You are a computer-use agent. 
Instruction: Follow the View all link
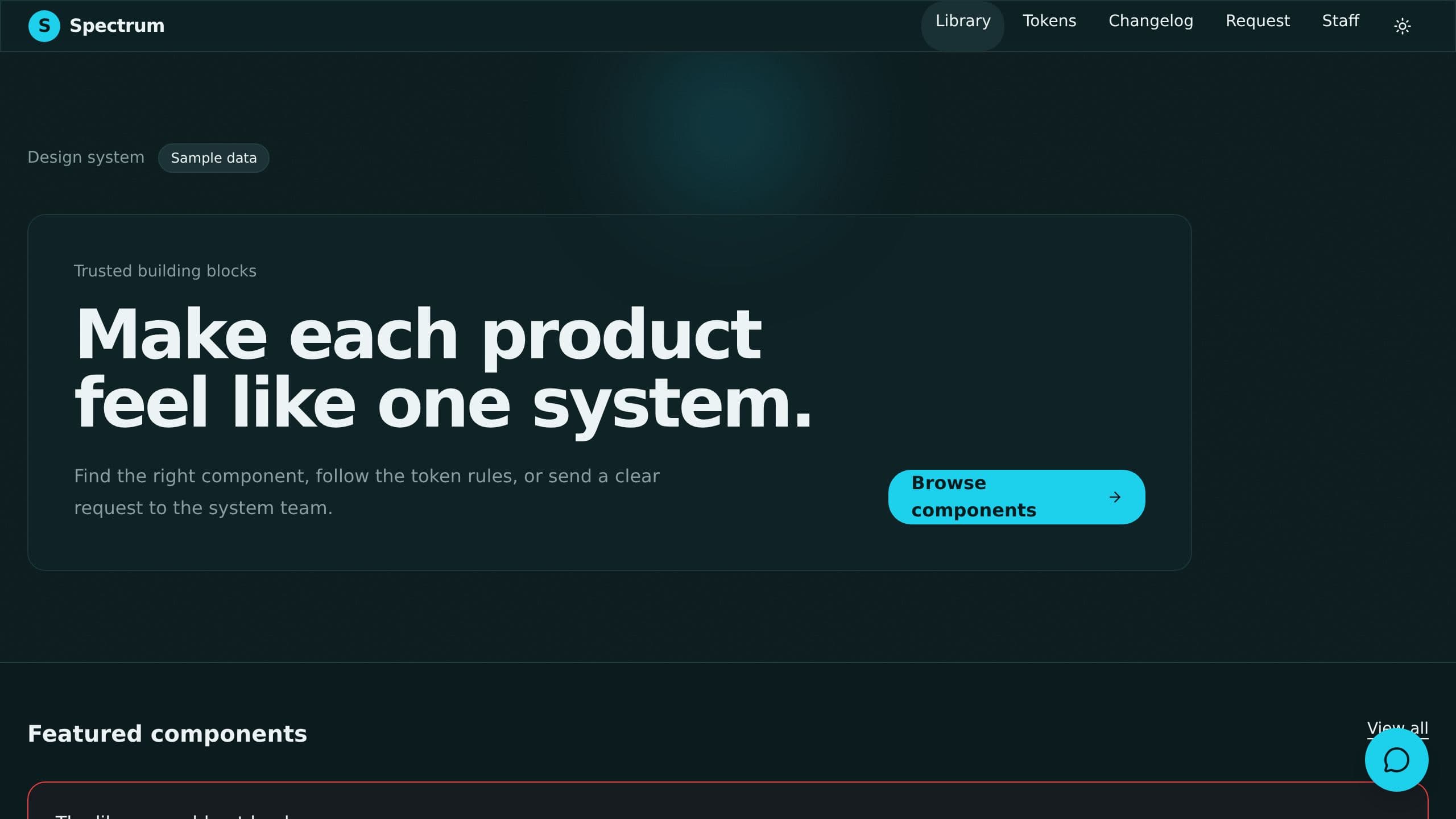point(1397,728)
